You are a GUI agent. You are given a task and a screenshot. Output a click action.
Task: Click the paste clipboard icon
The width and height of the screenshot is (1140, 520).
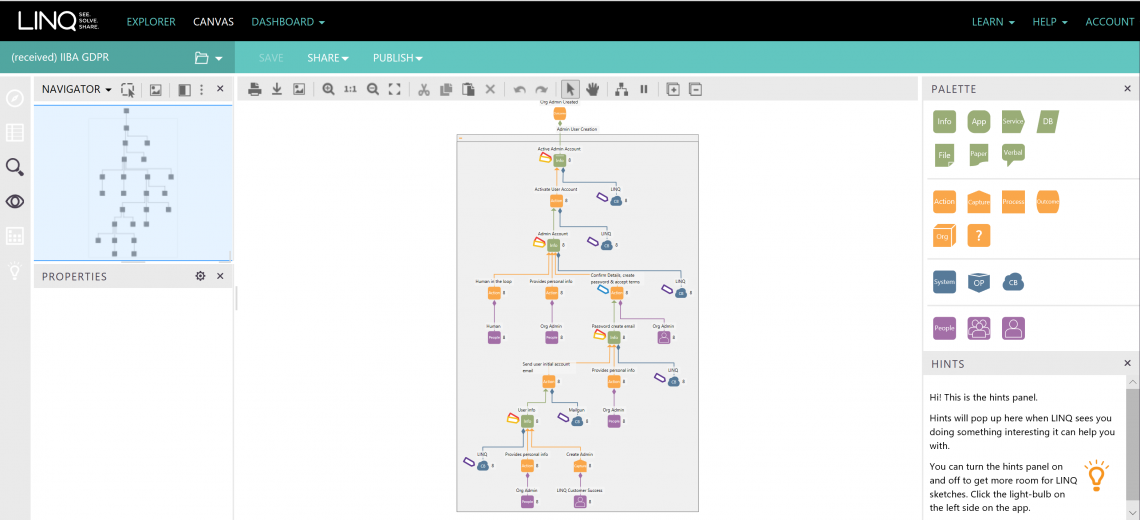(469, 89)
